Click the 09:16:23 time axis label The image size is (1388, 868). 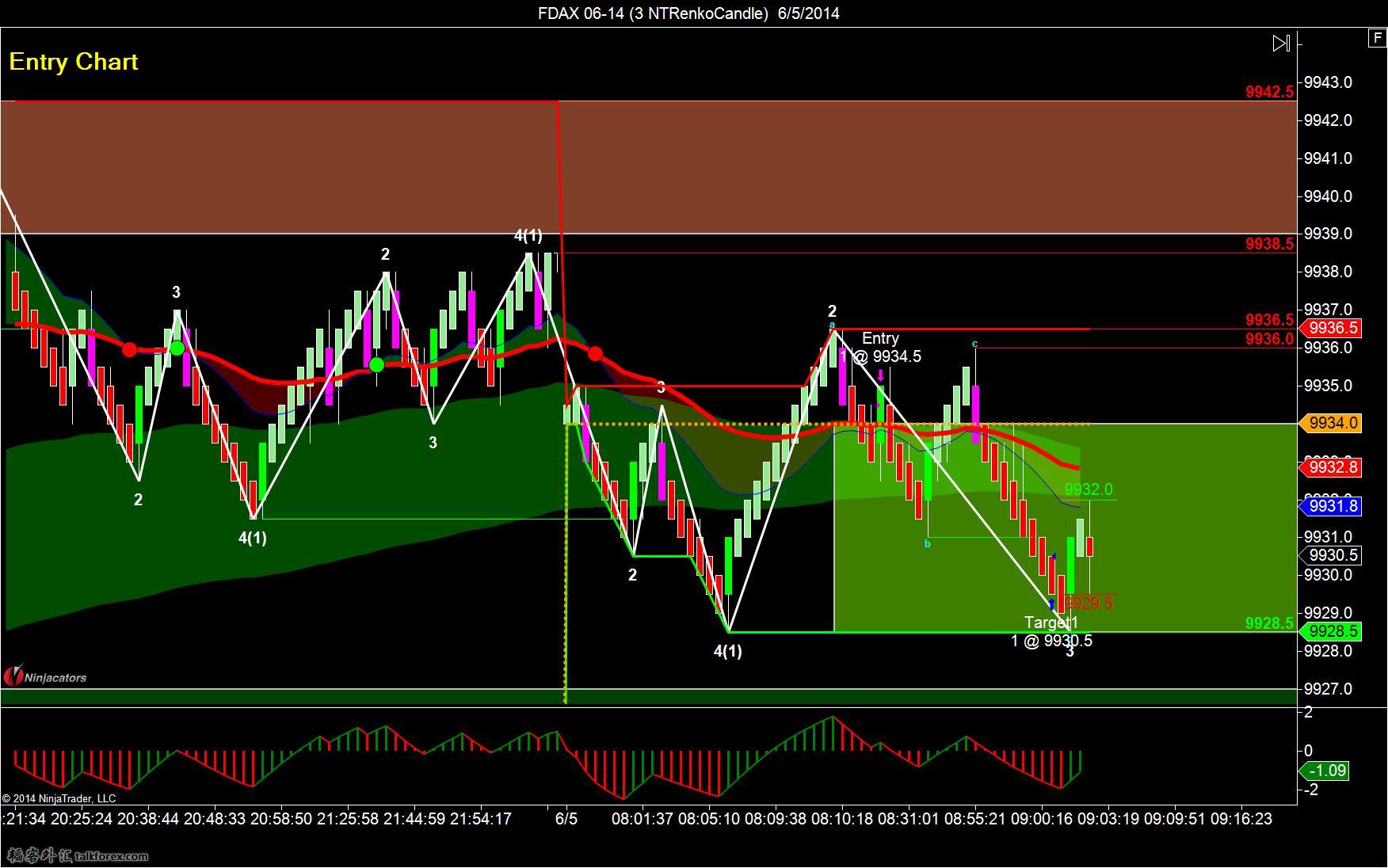pyautogui.click(x=1241, y=819)
